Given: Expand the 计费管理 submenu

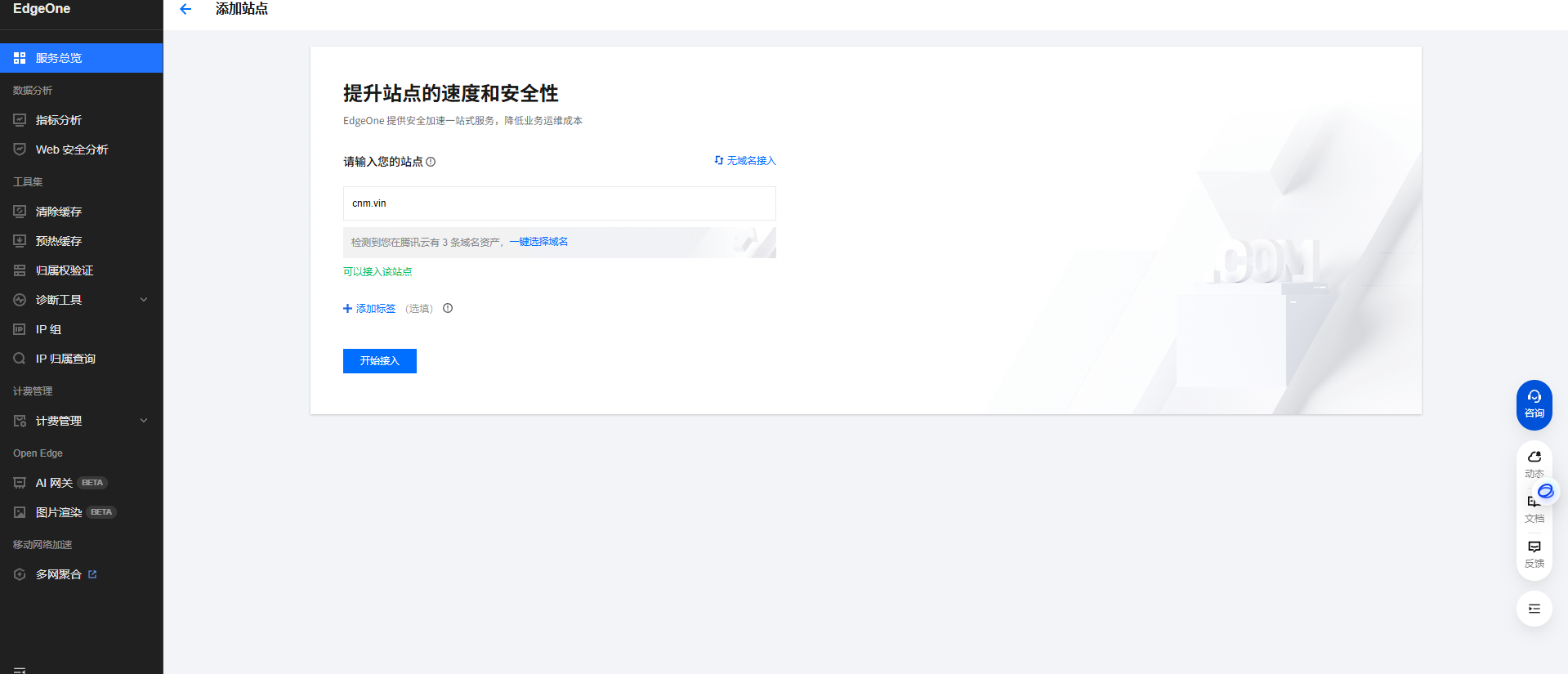Looking at the screenshot, I should [x=144, y=421].
